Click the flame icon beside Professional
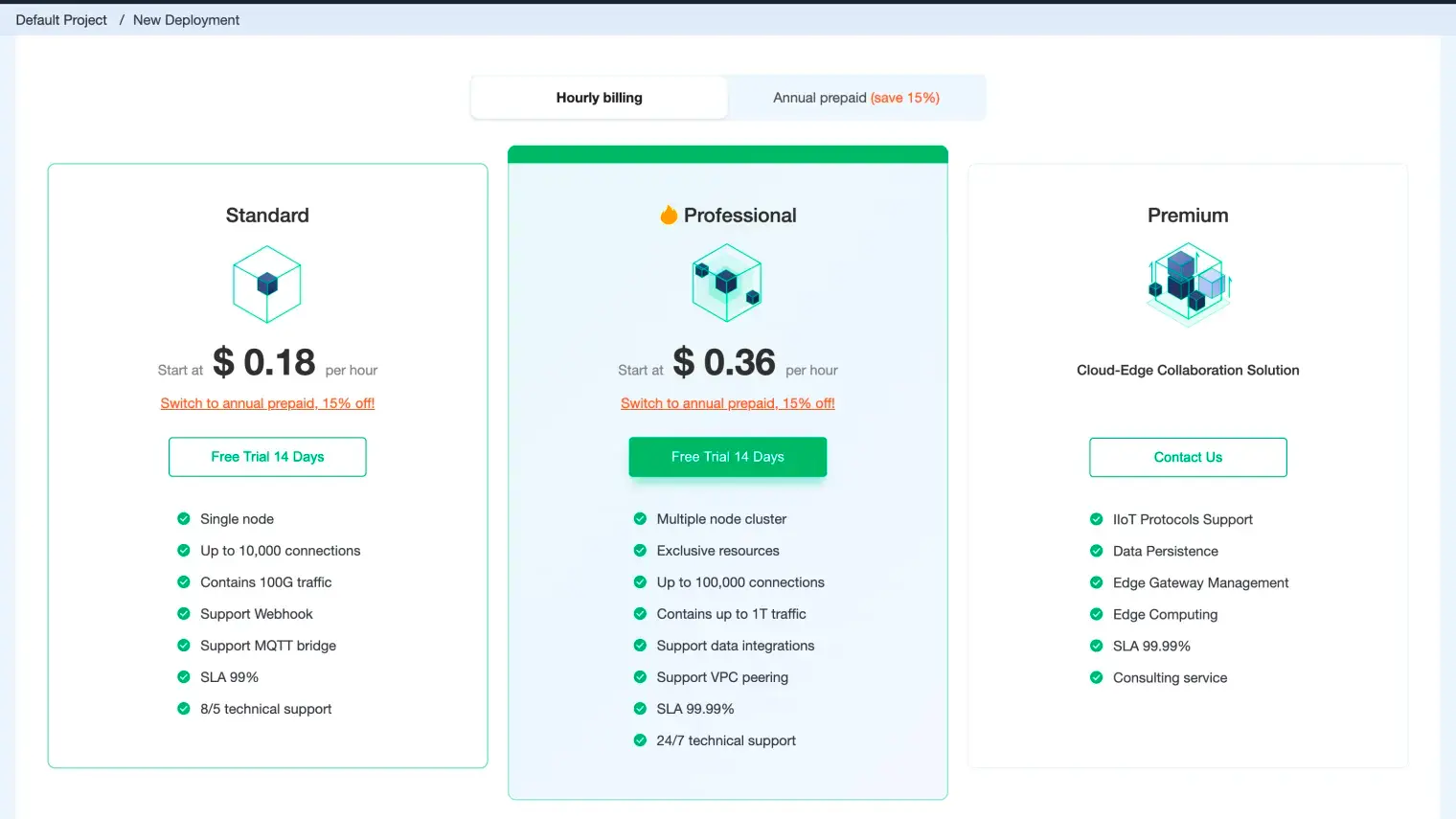The width and height of the screenshot is (1456, 819). (669, 216)
